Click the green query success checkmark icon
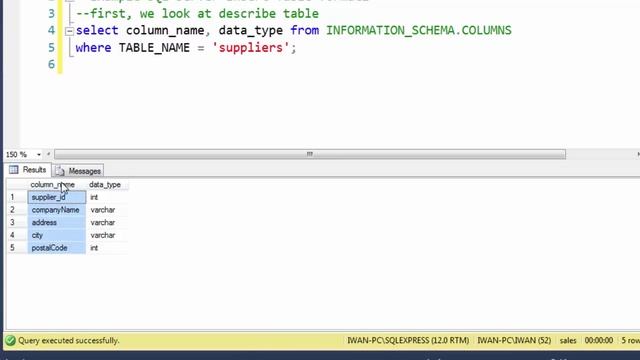 coord(11,340)
